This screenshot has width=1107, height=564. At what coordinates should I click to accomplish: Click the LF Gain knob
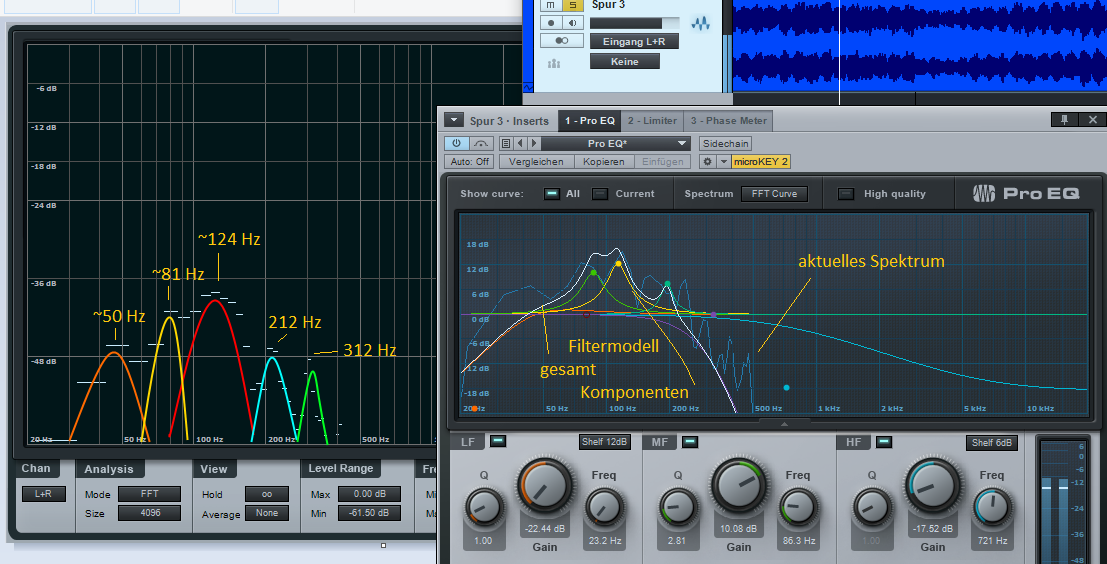coord(544,485)
